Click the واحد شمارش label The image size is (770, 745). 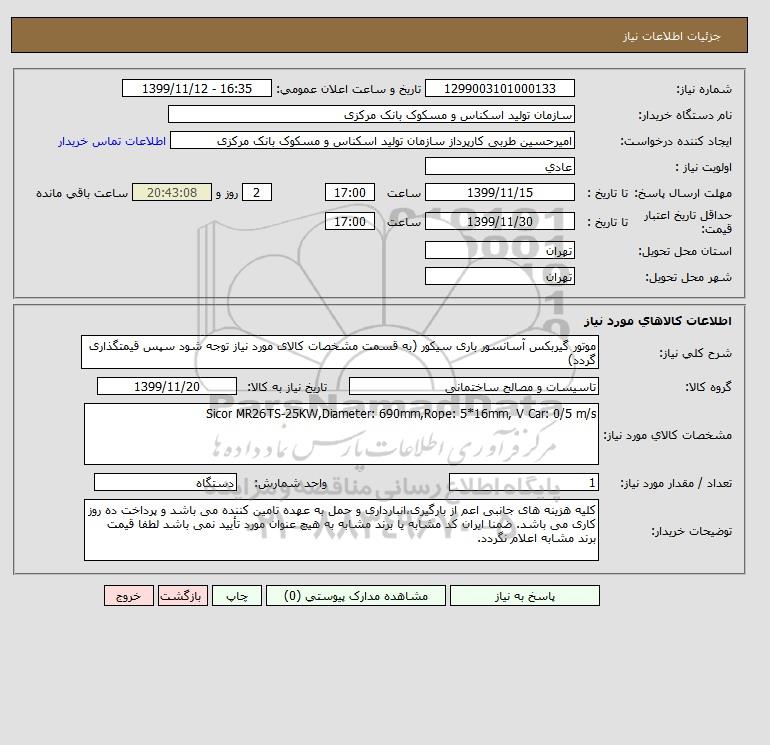point(290,484)
